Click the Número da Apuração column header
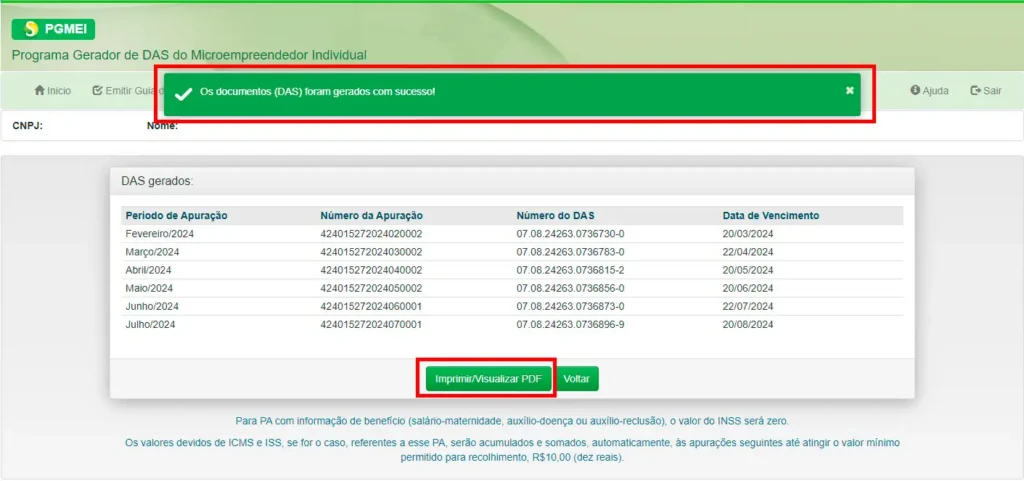The height and width of the screenshot is (481, 1024). 371,216
